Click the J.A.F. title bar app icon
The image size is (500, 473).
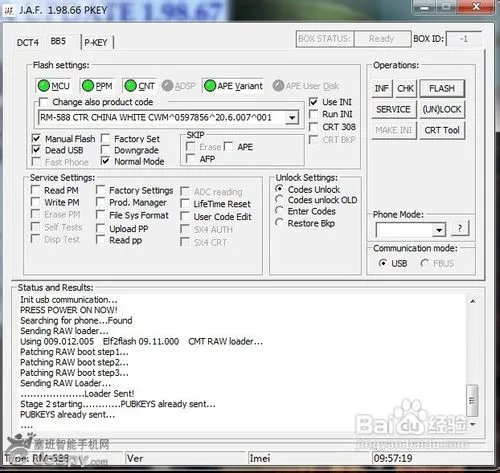pos(9,11)
